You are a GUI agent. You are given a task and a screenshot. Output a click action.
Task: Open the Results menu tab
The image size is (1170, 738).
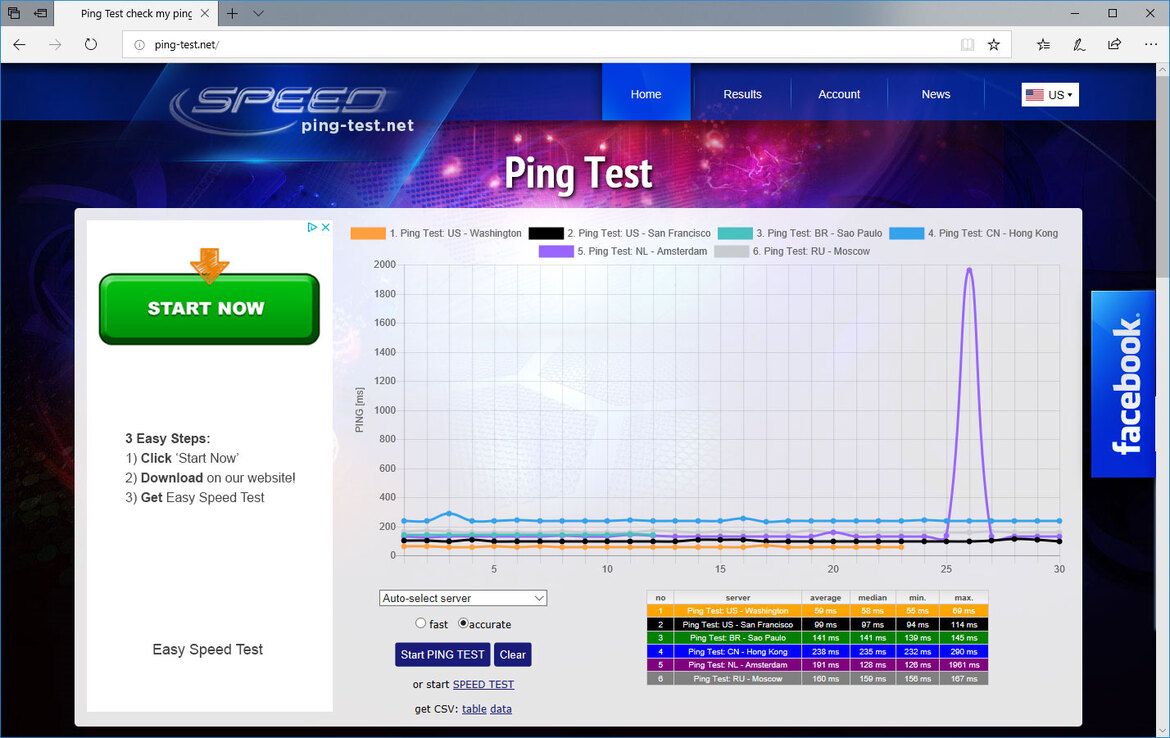742,94
